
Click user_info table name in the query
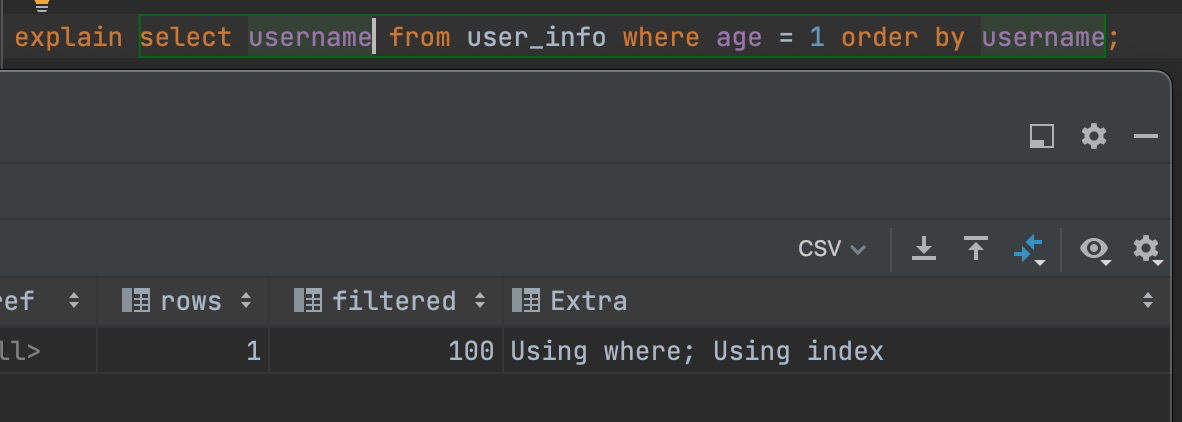point(536,38)
